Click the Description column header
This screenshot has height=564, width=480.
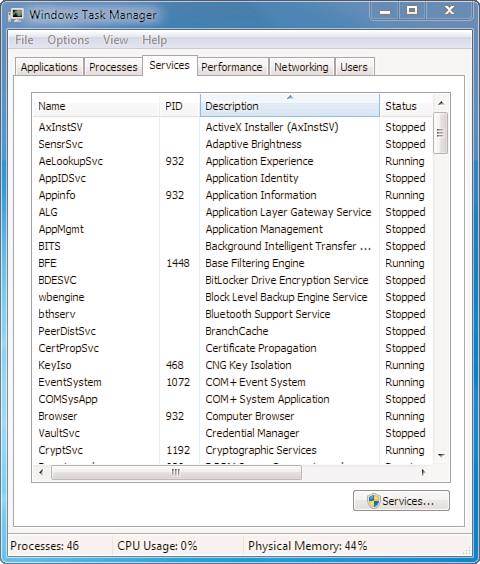point(290,106)
